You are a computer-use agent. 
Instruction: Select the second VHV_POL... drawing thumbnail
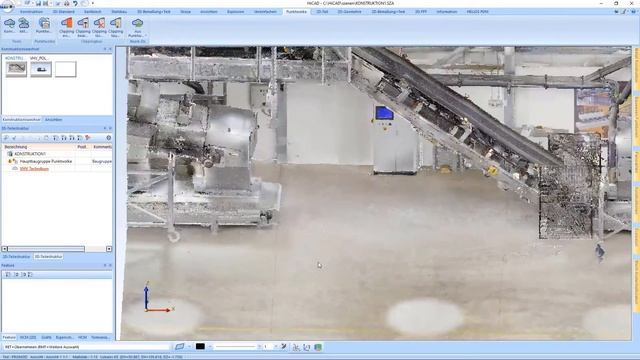tap(41, 69)
